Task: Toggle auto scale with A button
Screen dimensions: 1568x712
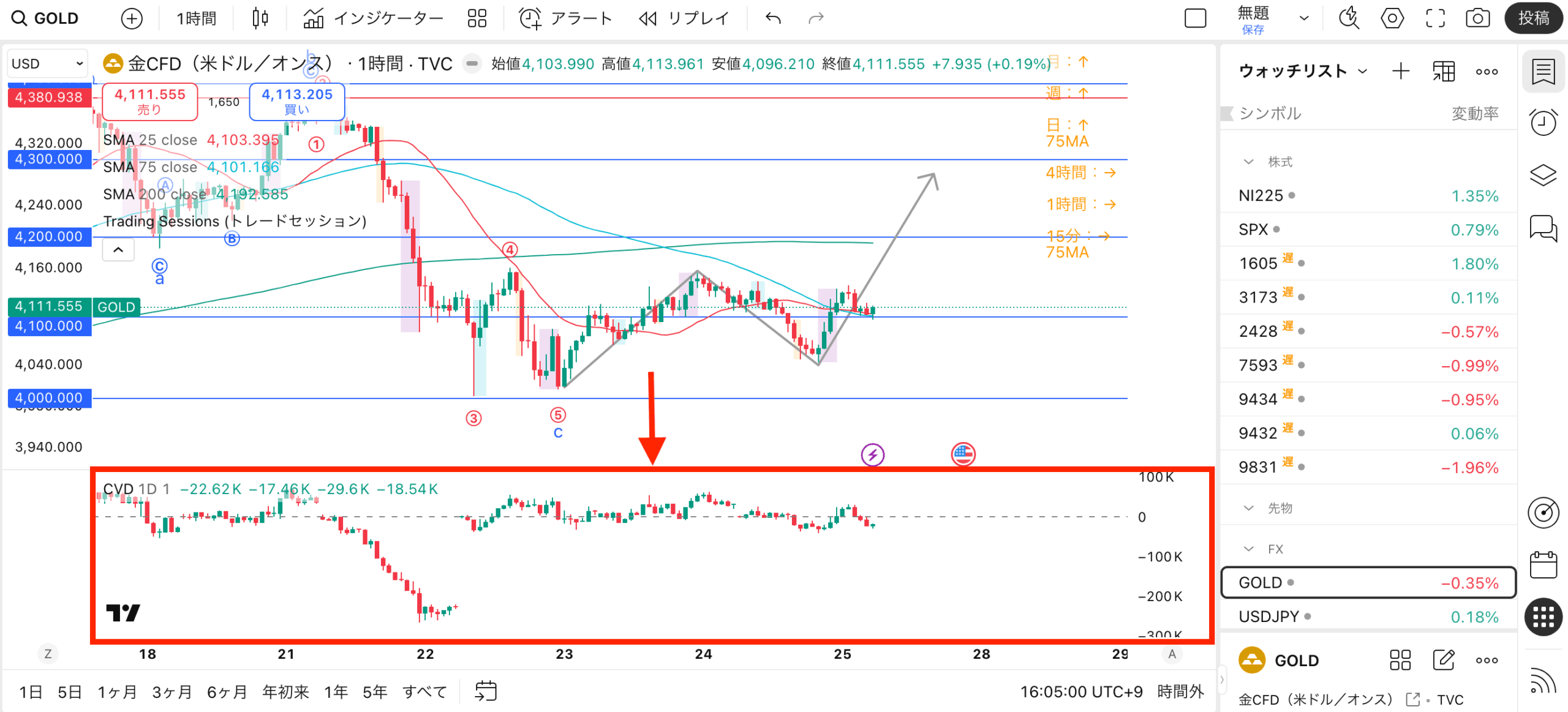Action: tap(1172, 654)
